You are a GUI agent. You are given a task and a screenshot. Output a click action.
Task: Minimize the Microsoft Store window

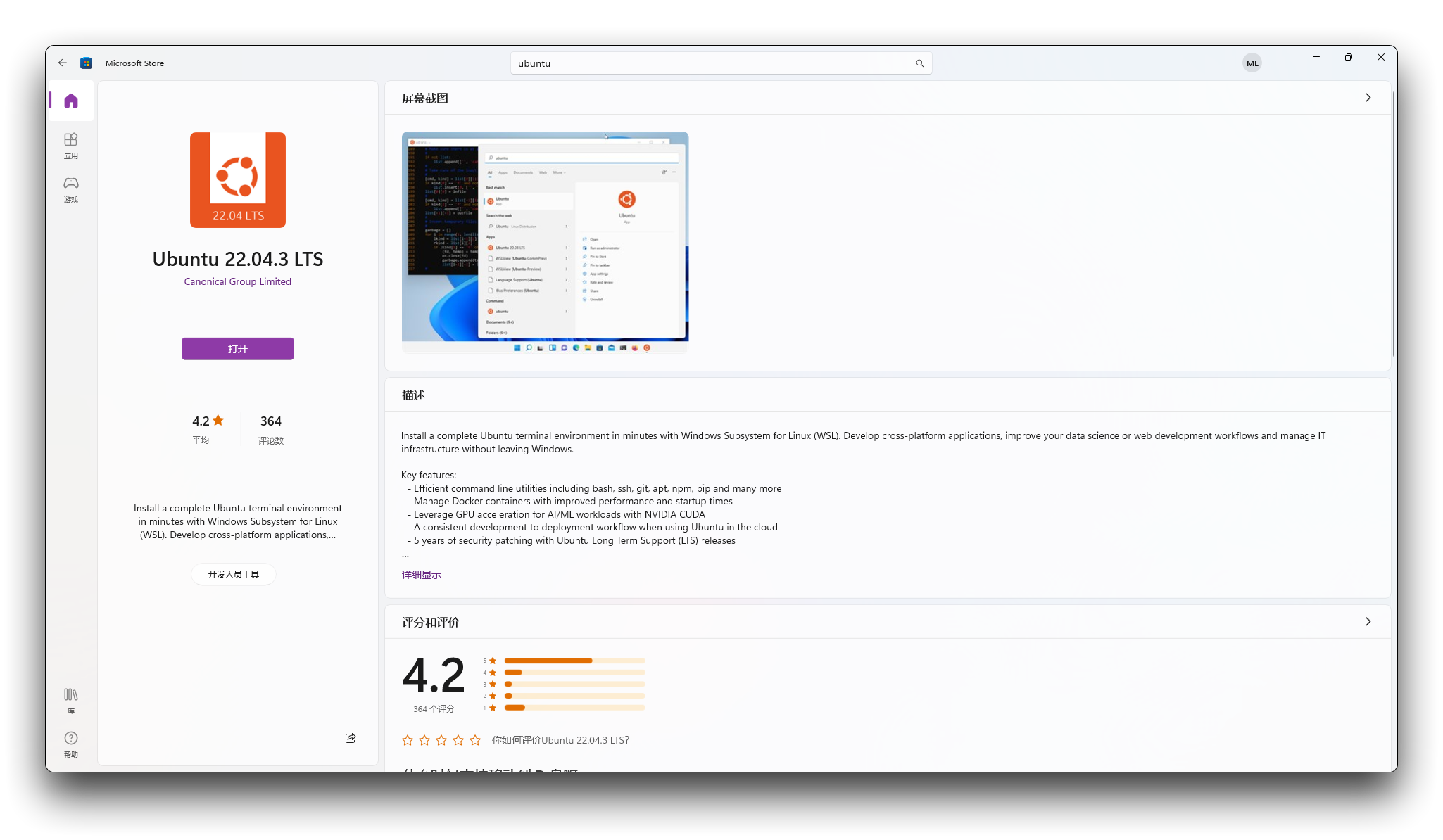point(1316,57)
